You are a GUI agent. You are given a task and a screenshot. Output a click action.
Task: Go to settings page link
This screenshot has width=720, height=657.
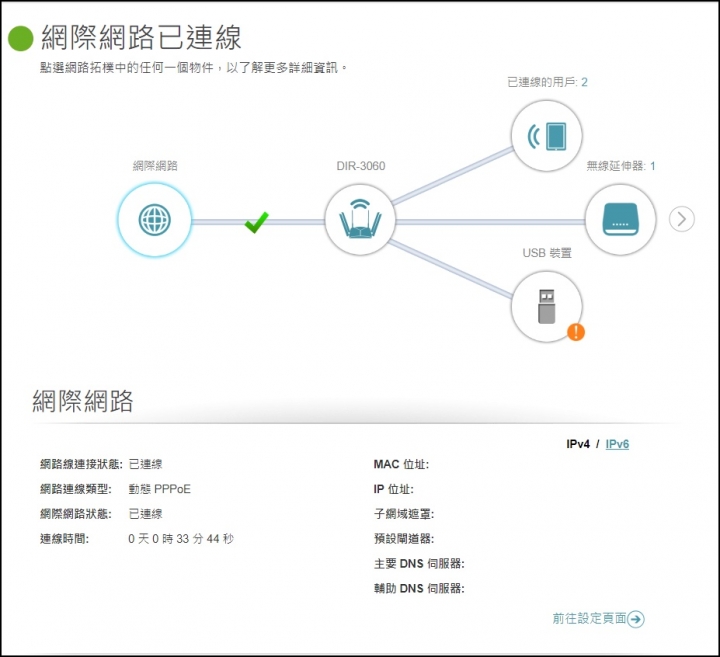point(589,618)
